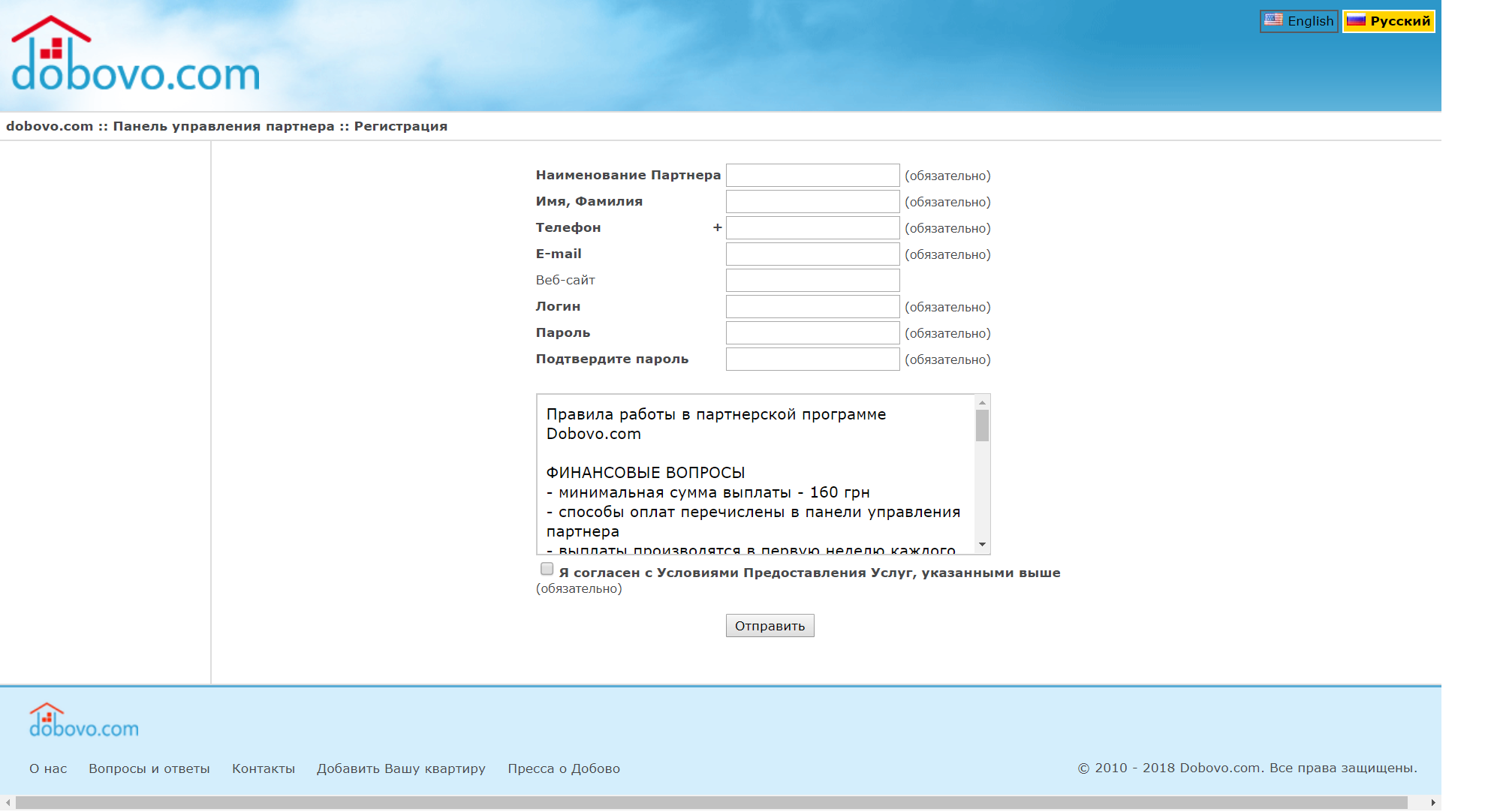
Task: Click the horizontal scrollbar left arrow
Action: click(8, 803)
